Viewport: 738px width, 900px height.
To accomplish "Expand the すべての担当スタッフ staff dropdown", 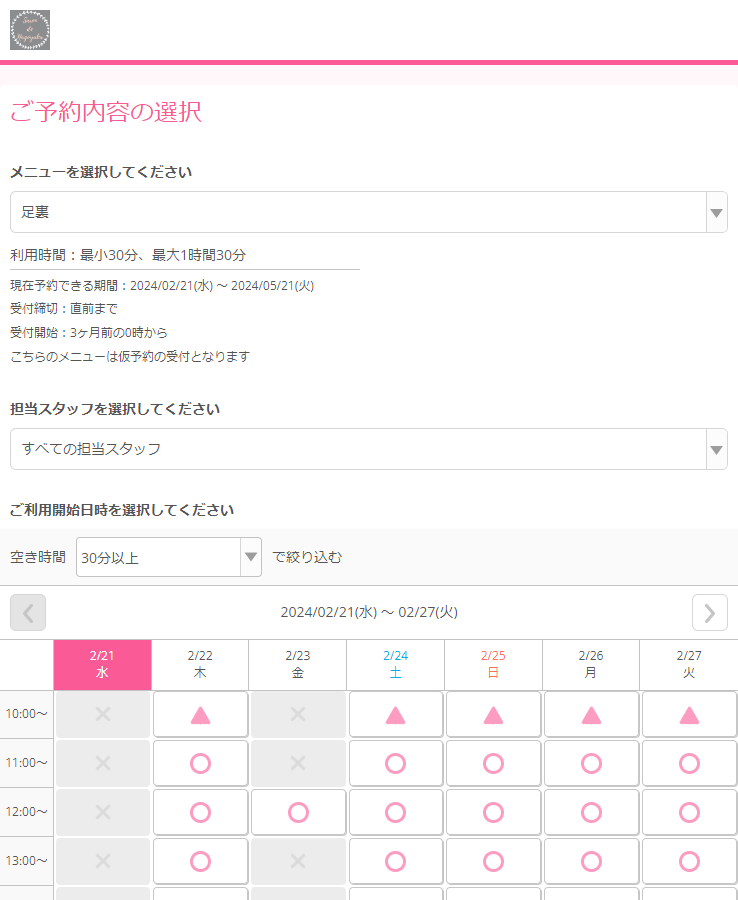I will point(368,449).
